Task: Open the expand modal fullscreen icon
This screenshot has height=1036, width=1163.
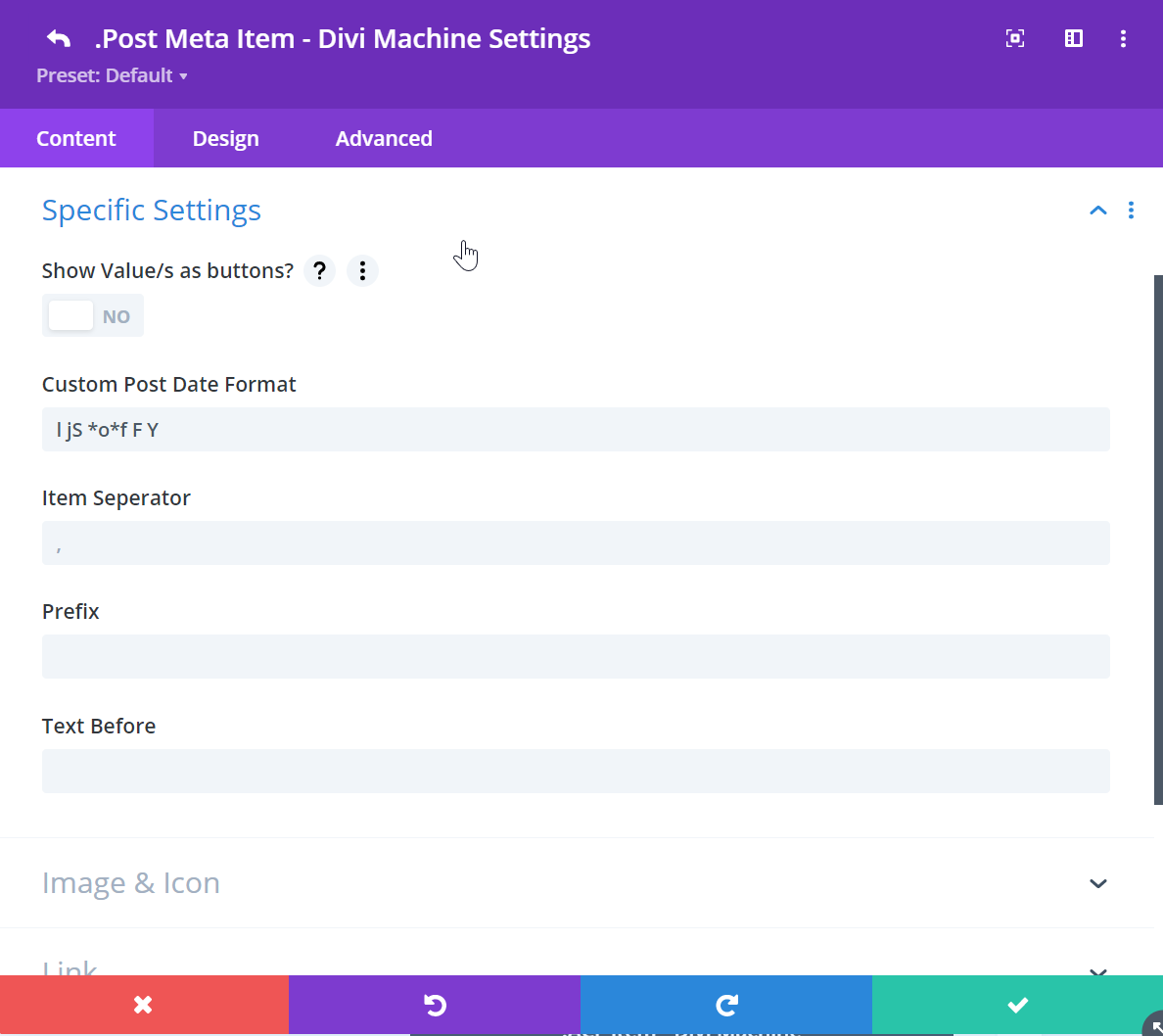Action: click(x=1015, y=39)
